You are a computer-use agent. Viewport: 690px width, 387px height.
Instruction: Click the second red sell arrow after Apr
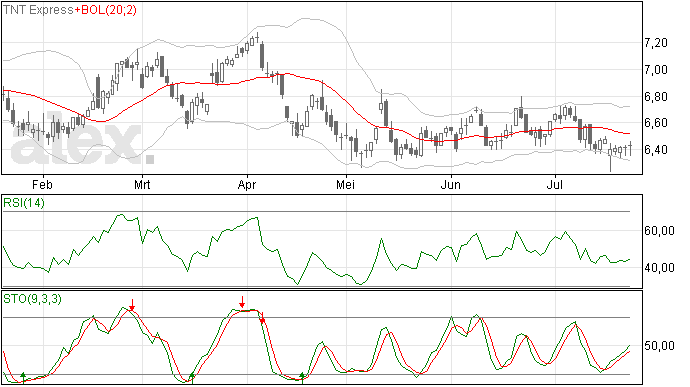(262, 318)
